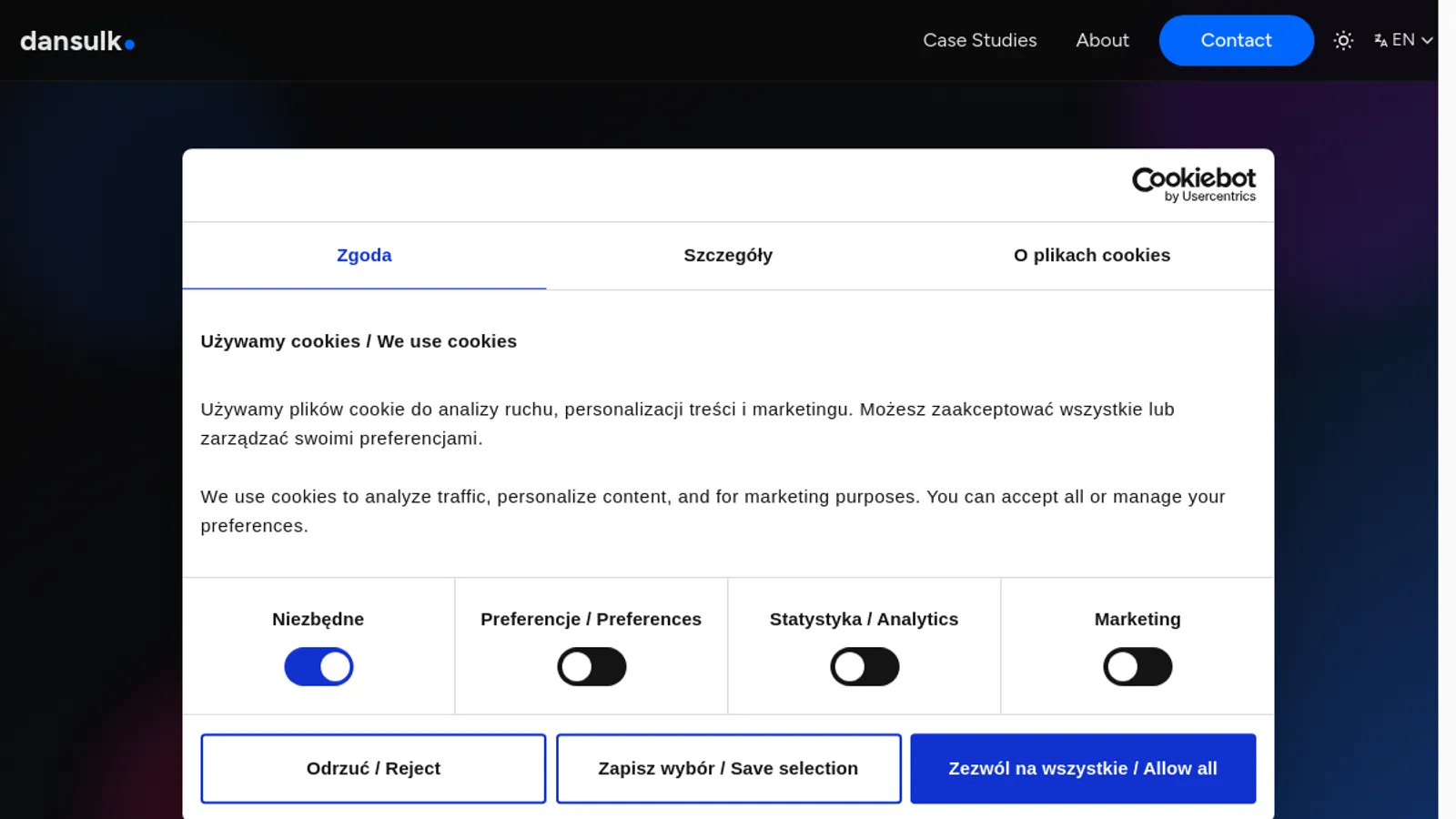Open the Cookiebot by Usercentrics logo
The width and height of the screenshot is (1456, 819).
[x=1194, y=184]
